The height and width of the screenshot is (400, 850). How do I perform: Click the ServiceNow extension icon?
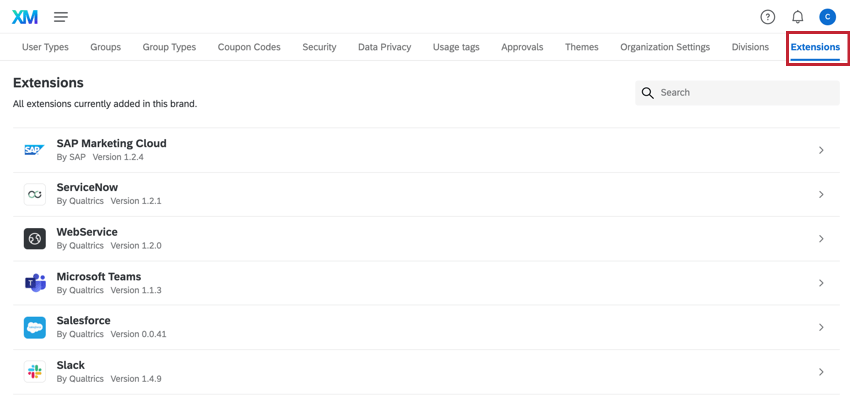point(35,194)
